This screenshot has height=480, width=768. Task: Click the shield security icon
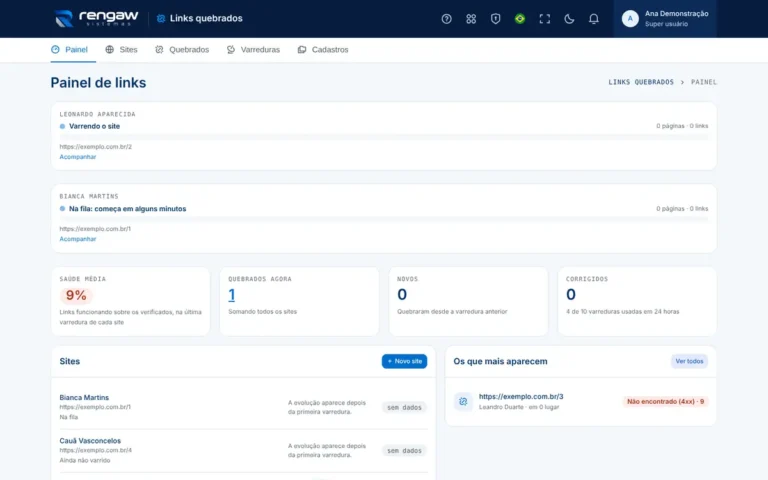pos(495,19)
